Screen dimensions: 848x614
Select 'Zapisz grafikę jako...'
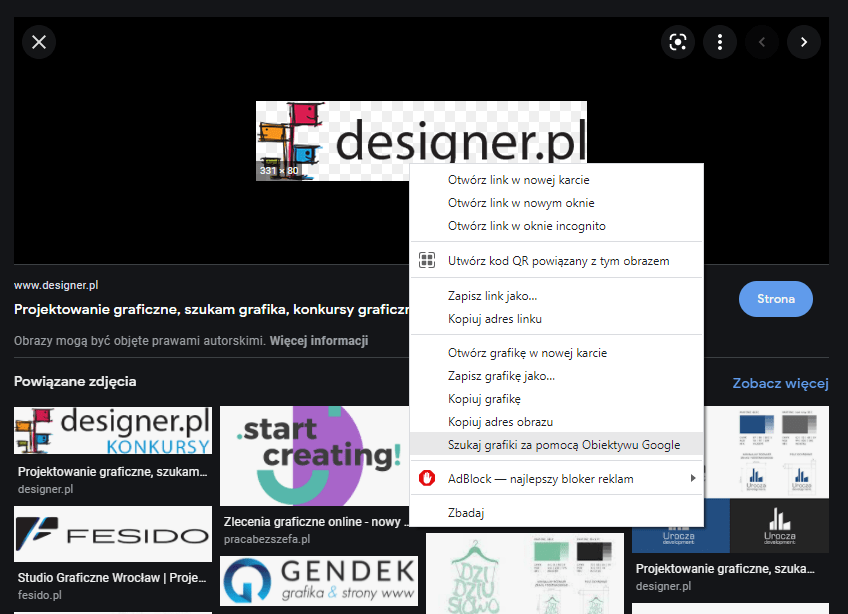pos(501,376)
